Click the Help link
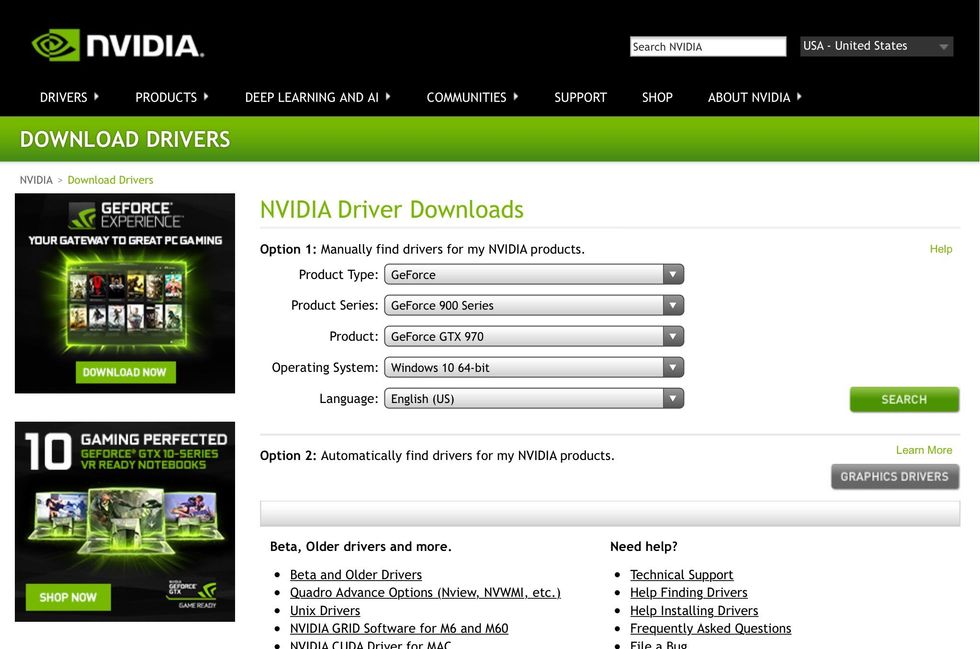 (940, 249)
